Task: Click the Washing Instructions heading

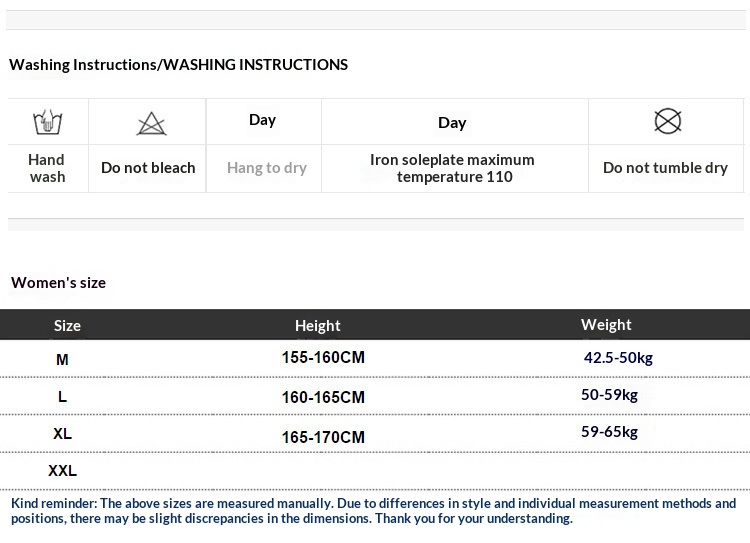Action: pyautogui.click(x=178, y=65)
